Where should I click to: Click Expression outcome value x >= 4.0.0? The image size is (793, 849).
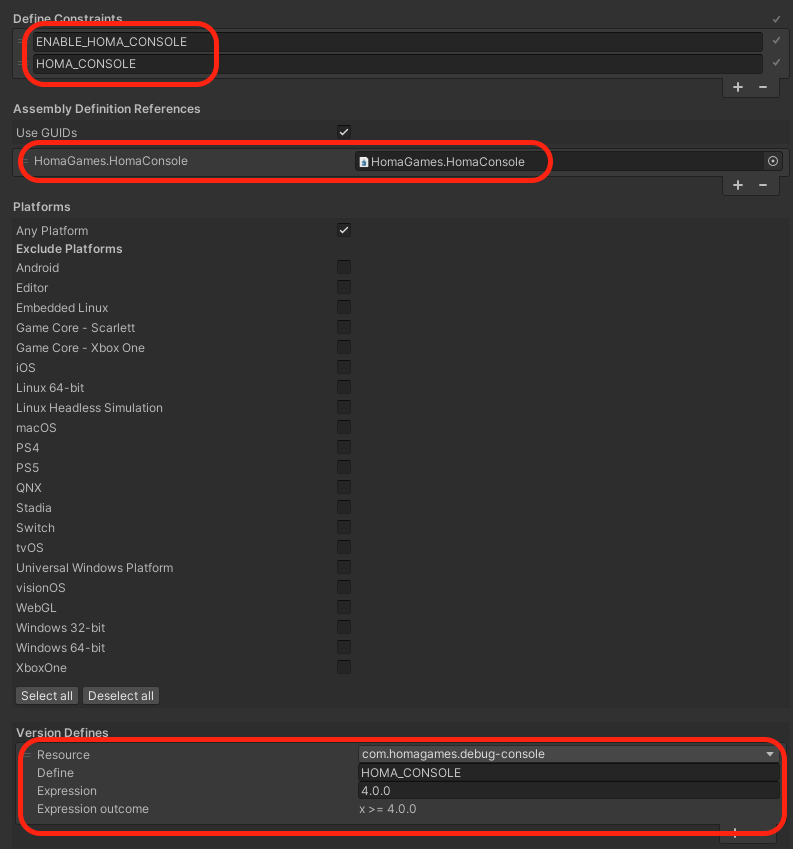click(388, 809)
